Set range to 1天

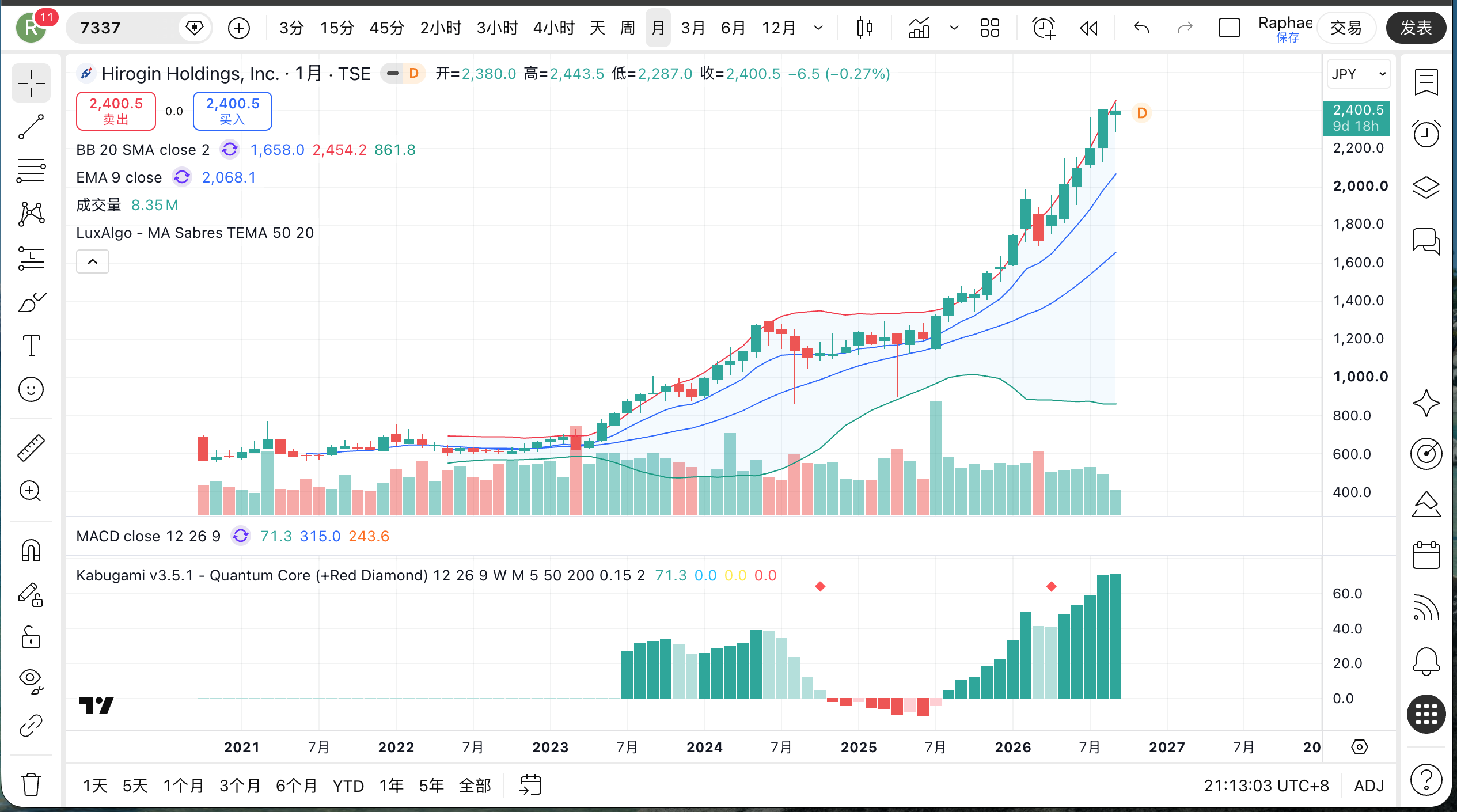click(95, 786)
